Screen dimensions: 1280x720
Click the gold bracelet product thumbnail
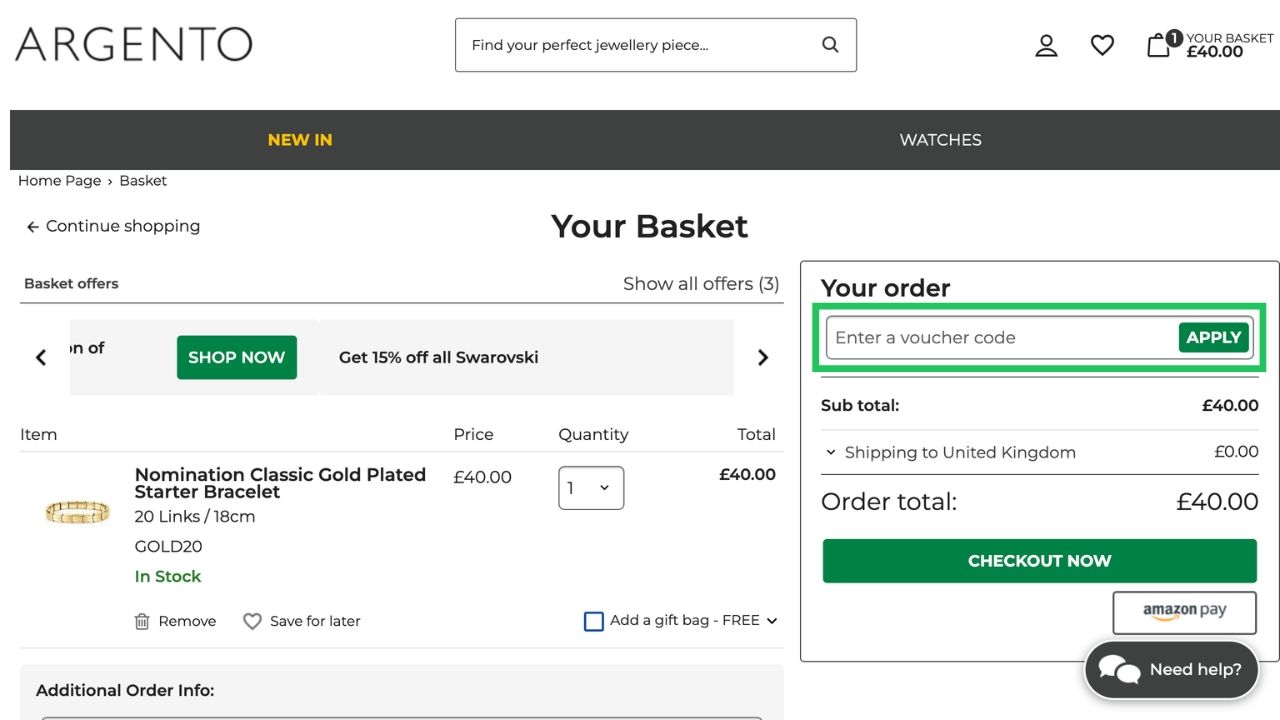click(77, 513)
